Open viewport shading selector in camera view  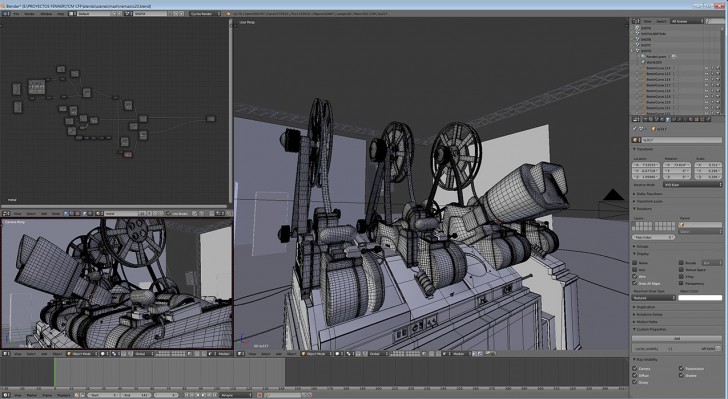click(x=104, y=353)
